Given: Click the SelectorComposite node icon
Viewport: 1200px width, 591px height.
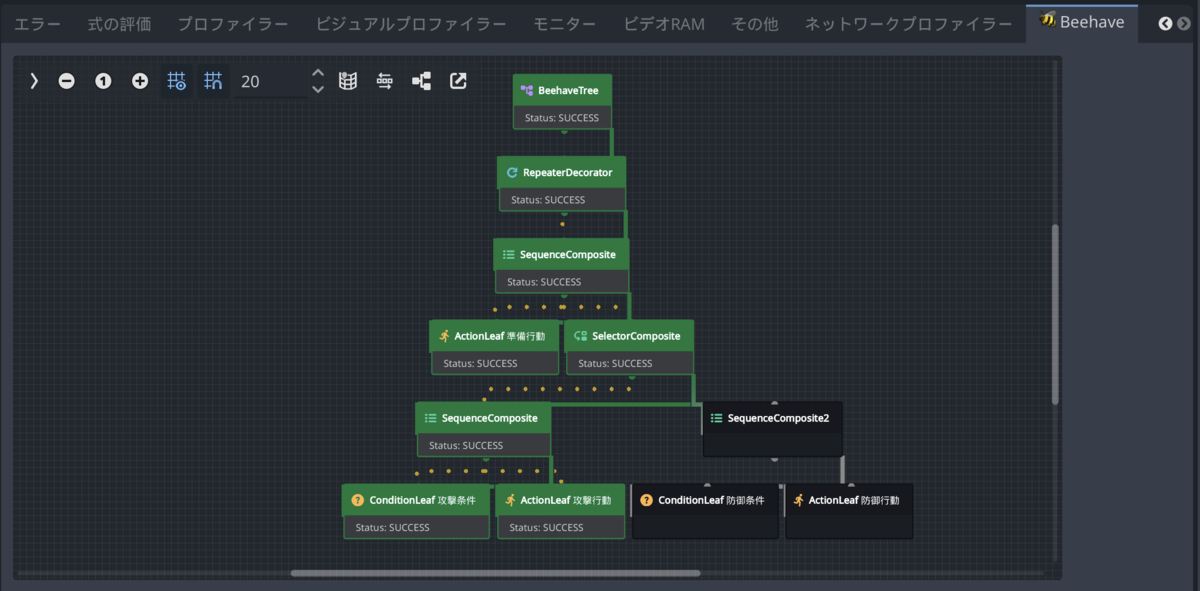Looking at the screenshot, I should tap(580, 336).
